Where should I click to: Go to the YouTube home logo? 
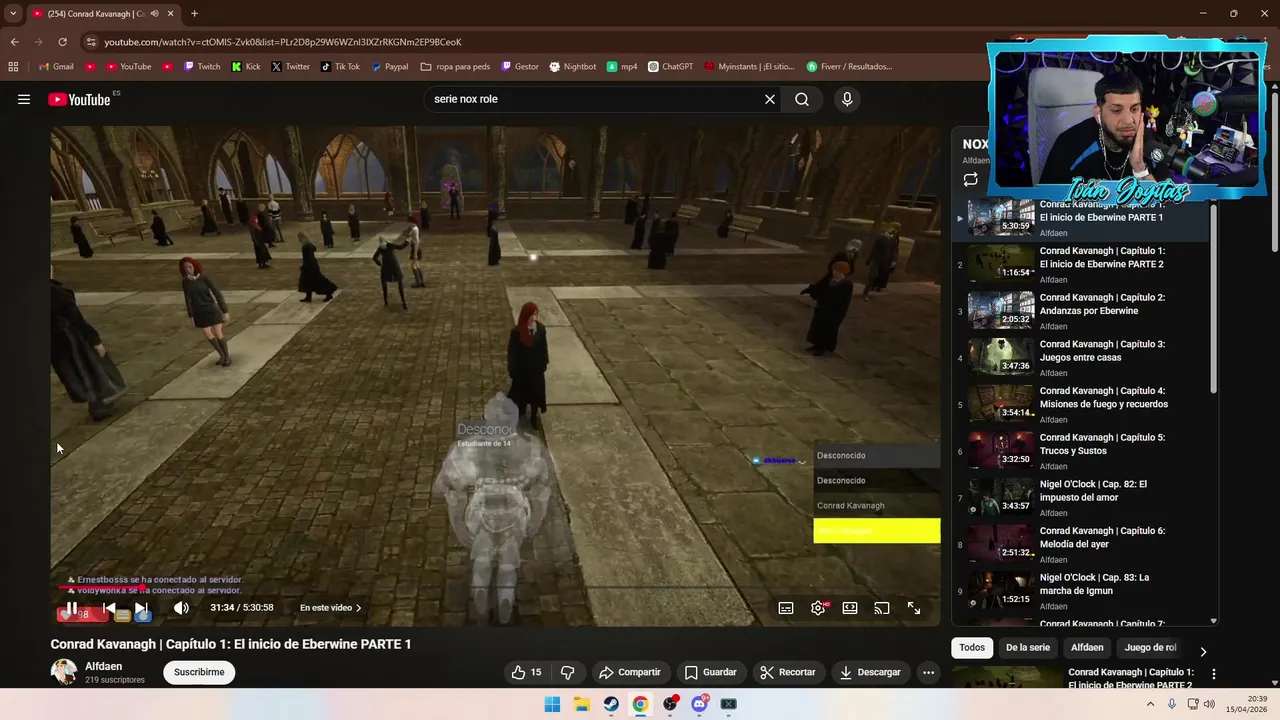79,99
